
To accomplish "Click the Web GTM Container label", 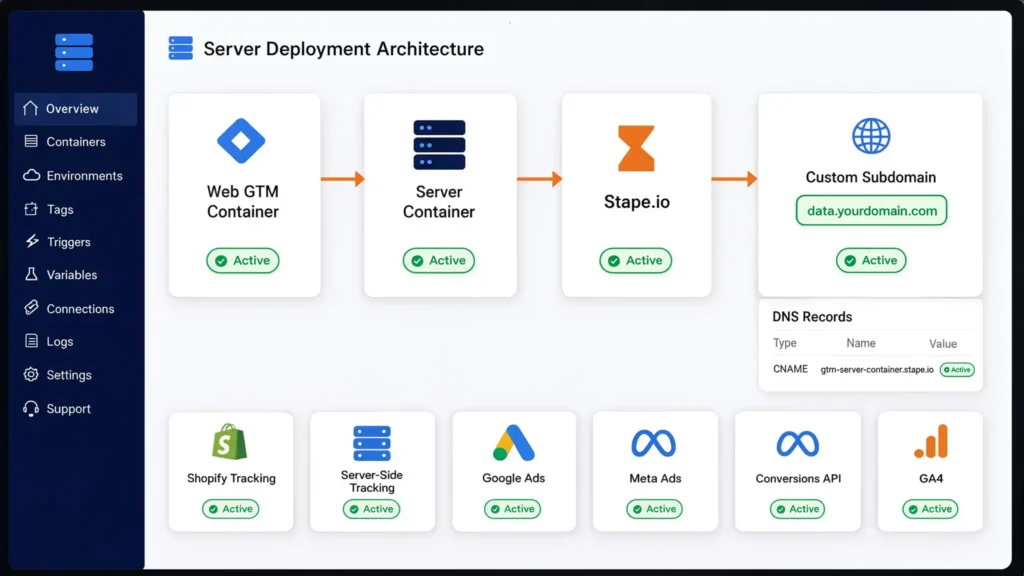I will click(x=243, y=202).
